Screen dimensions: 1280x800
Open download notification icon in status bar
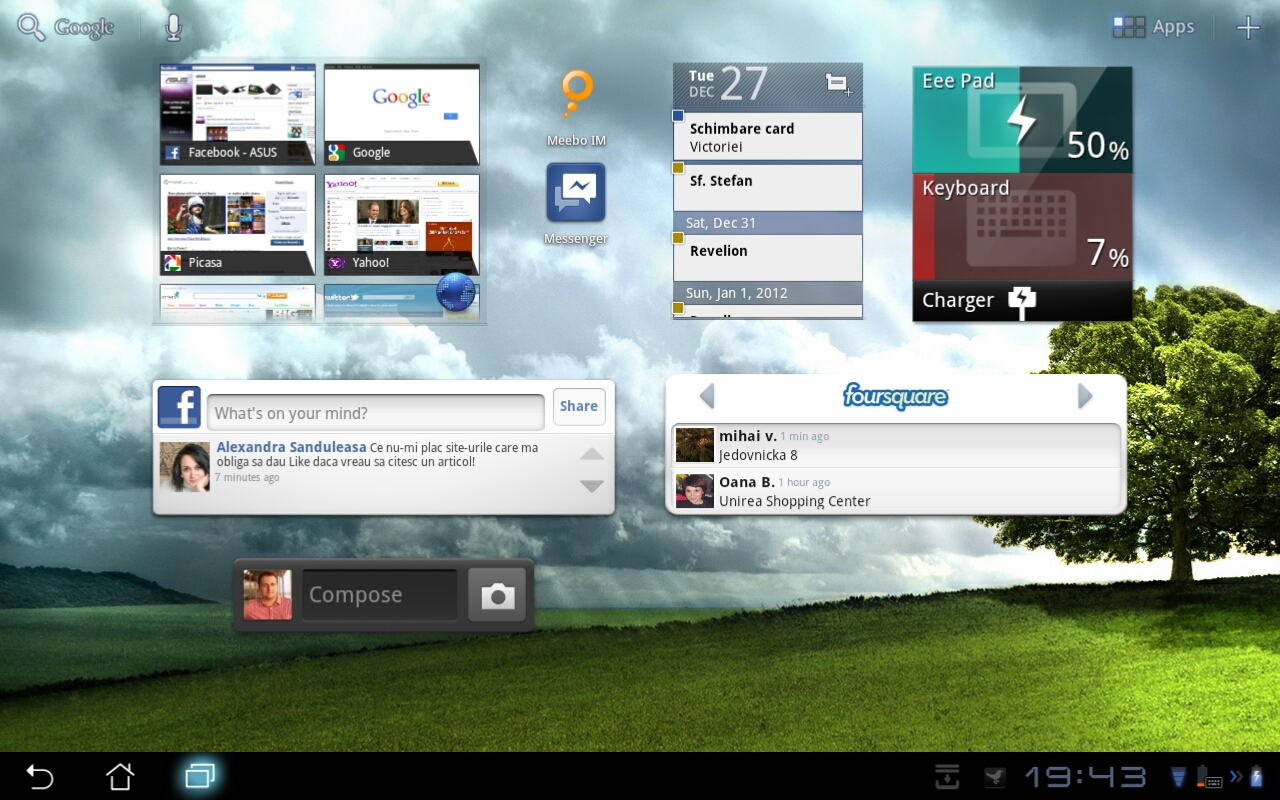[x=947, y=776]
